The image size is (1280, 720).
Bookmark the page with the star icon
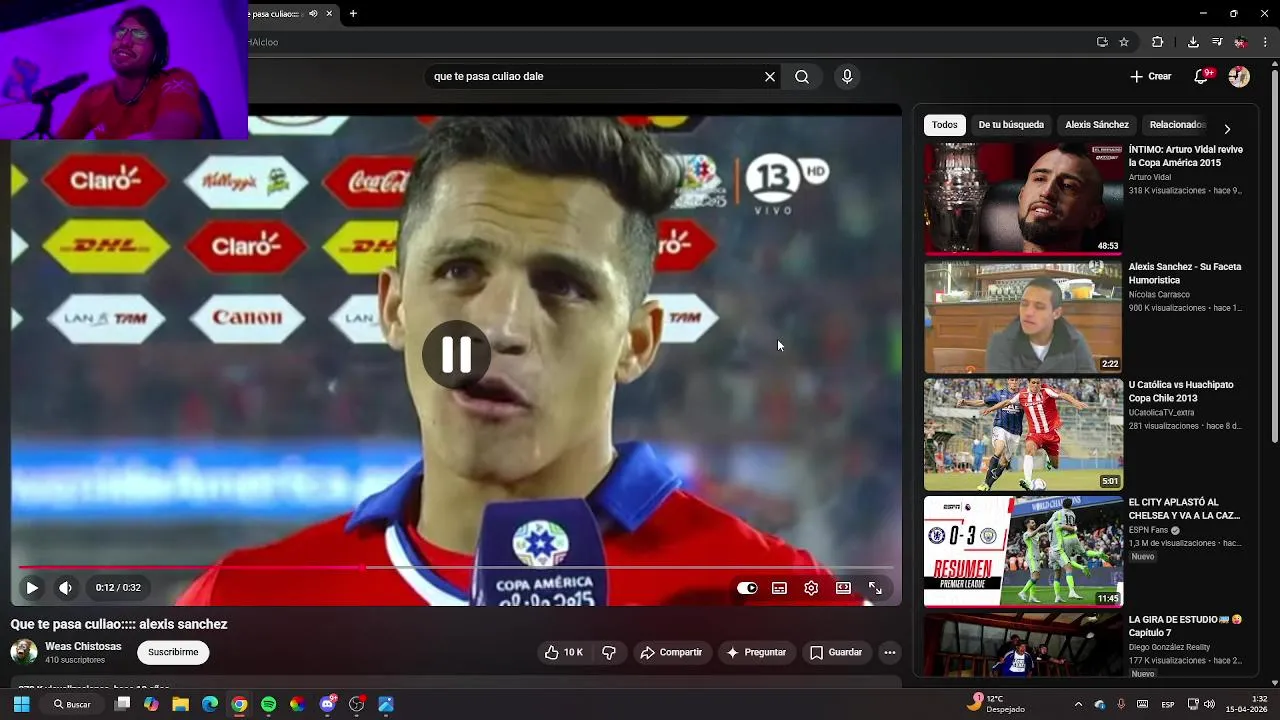pyautogui.click(x=1124, y=42)
